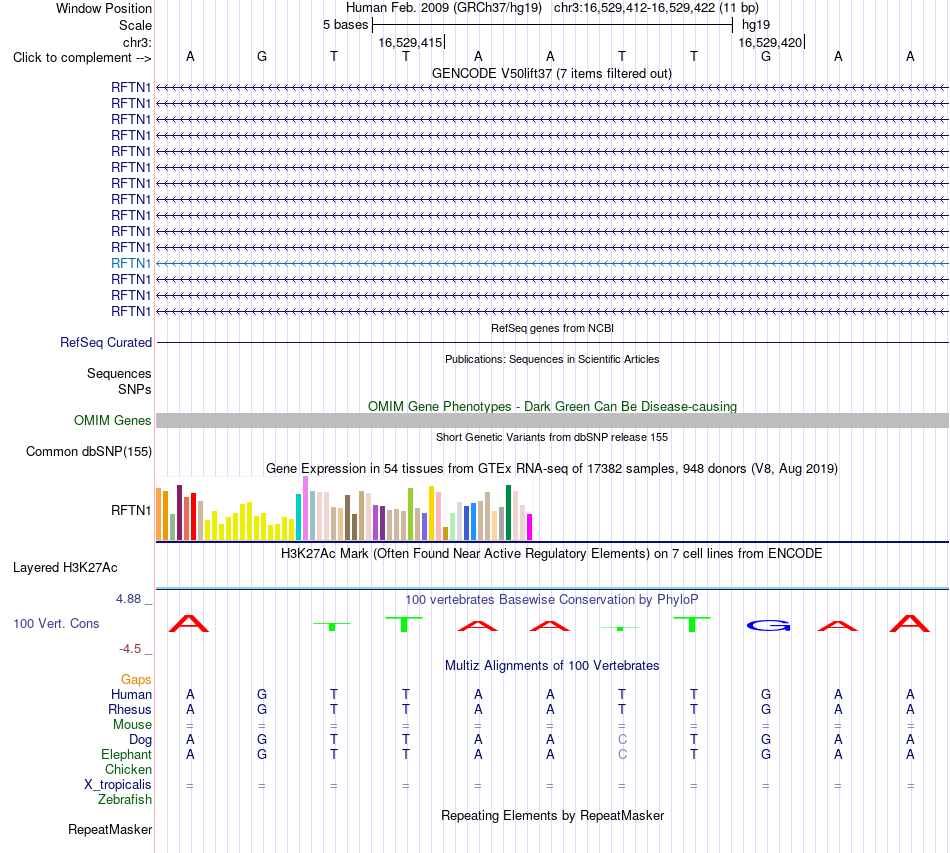Select the light-blue highlighted RFTN1 transcript label

click(131, 263)
